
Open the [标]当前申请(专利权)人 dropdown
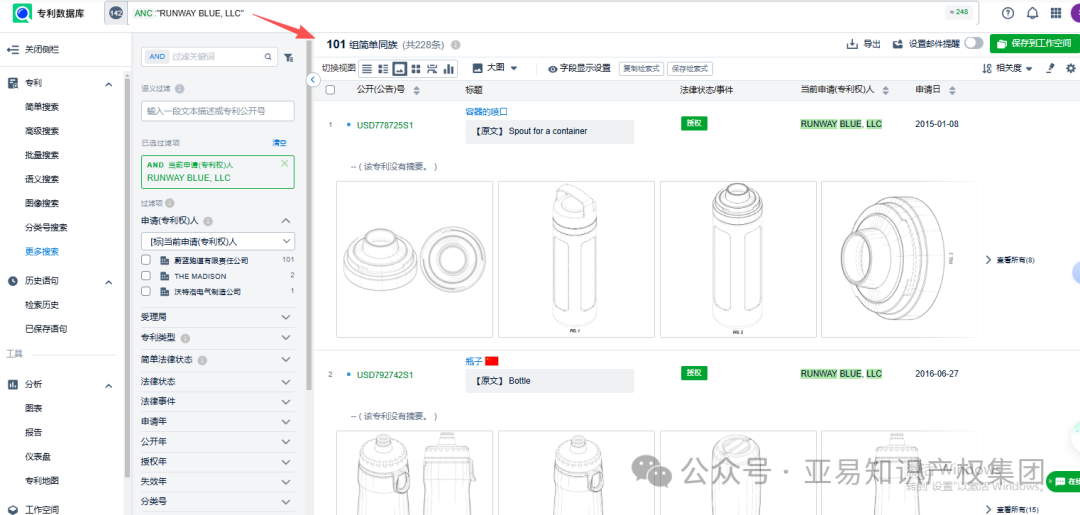(x=218, y=241)
